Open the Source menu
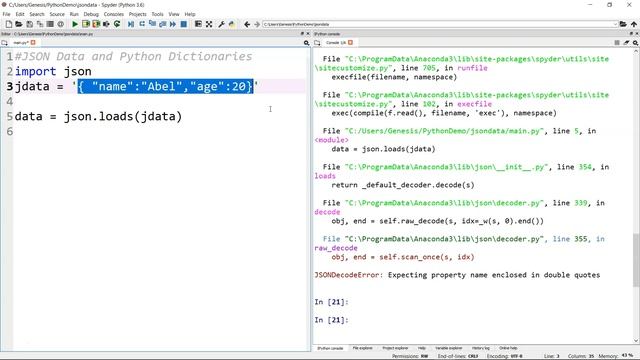 pos(57,14)
